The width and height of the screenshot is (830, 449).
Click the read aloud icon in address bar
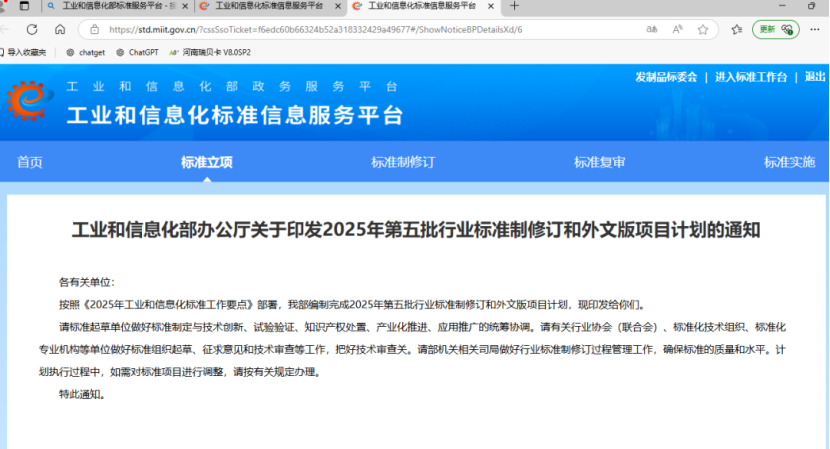[x=678, y=30]
